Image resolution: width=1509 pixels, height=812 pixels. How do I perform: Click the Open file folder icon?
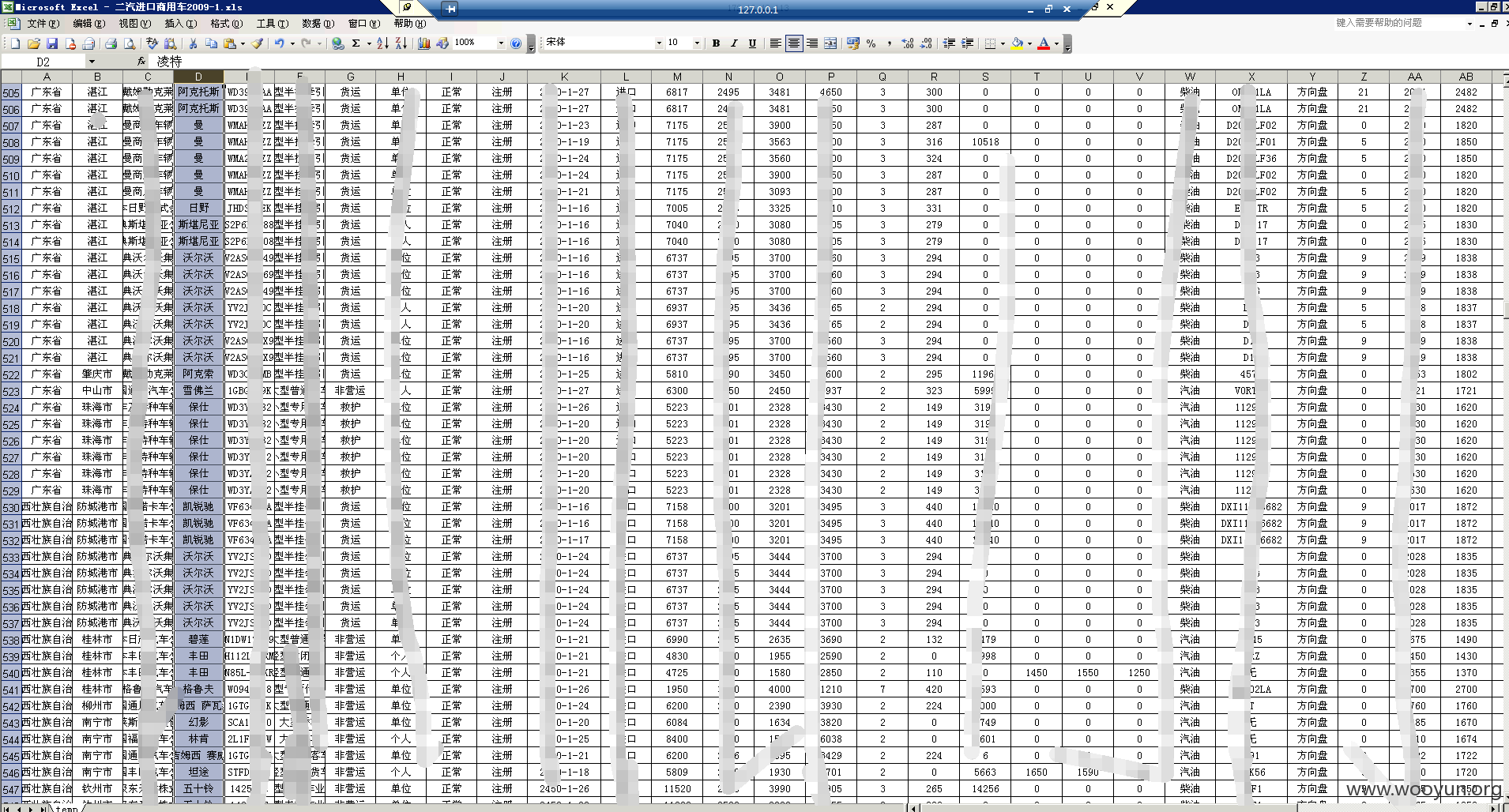(33, 43)
